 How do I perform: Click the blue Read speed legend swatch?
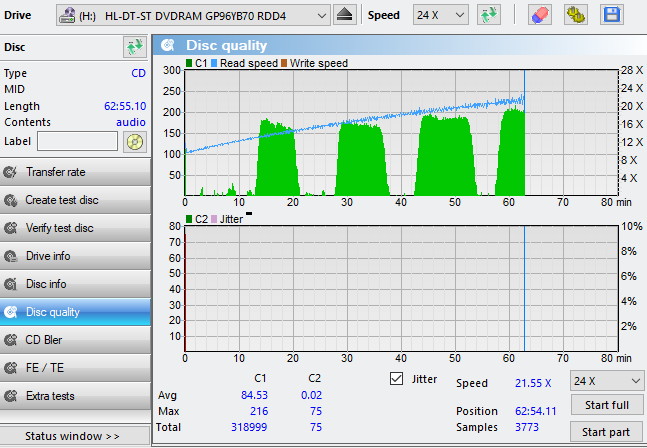(x=214, y=63)
